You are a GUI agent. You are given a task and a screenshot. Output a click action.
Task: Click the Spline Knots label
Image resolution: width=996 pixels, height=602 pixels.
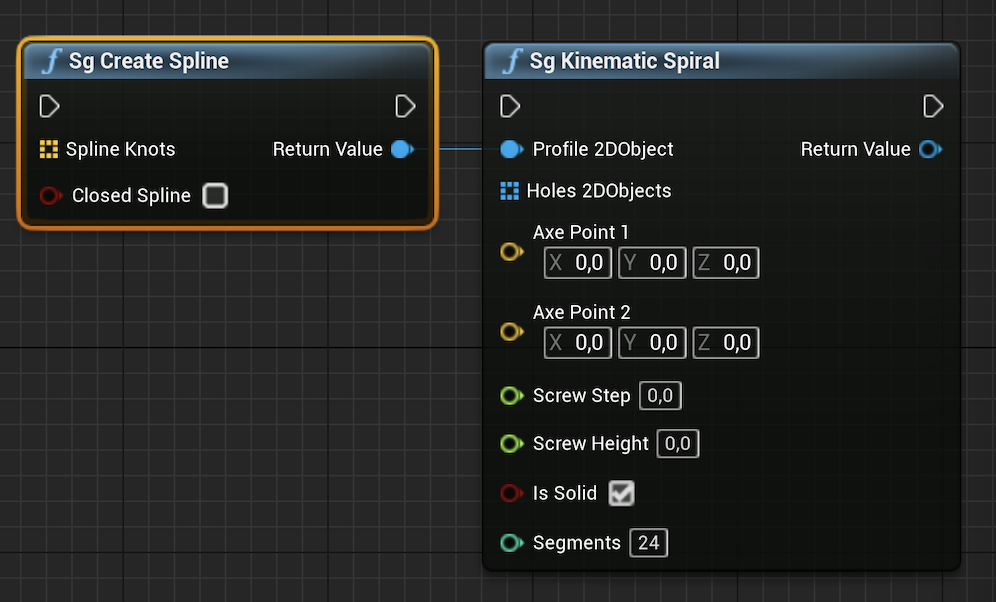(121, 149)
